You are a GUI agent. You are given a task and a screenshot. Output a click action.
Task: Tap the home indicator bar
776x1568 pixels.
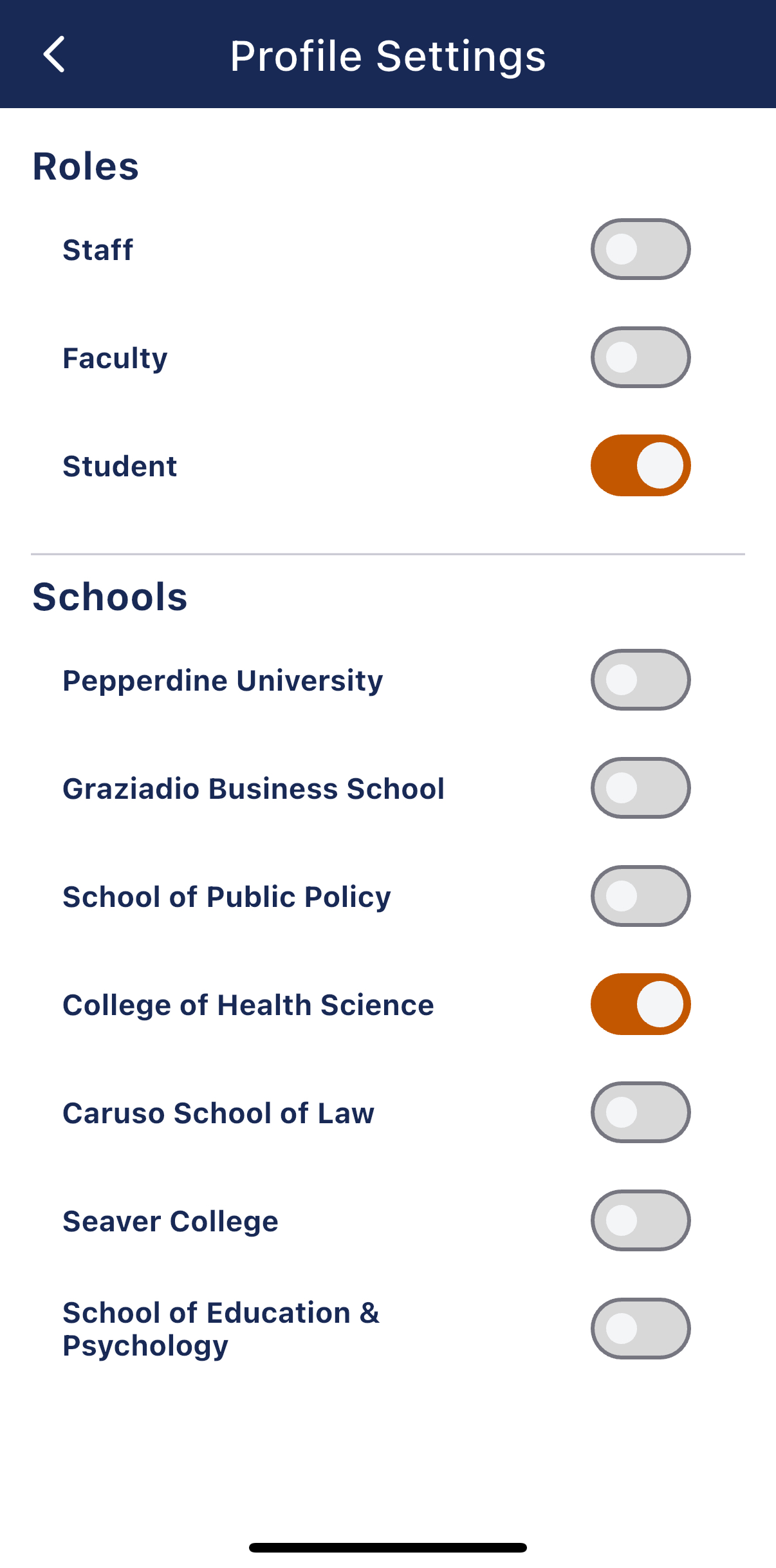pyautogui.click(x=388, y=1547)
